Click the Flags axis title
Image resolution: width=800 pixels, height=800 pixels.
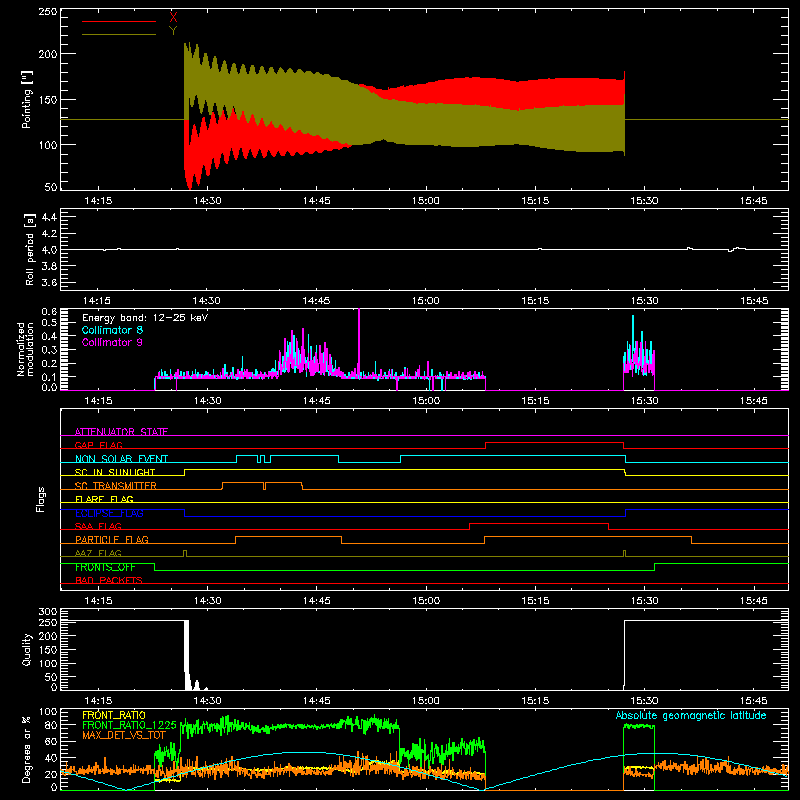[x=40, y=499]
